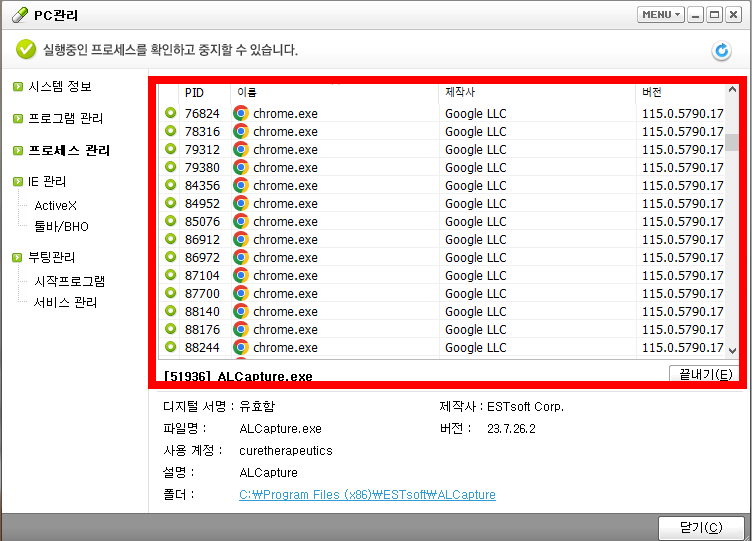Viewport: 752px width, 541px height.
Task: Select version cell in row 78316
Action: click(682, 131)
